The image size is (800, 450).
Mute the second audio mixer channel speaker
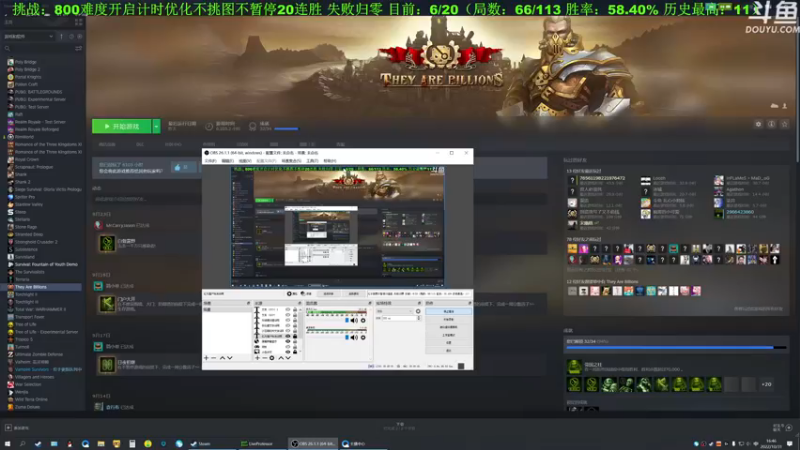(x=354, y=338)
